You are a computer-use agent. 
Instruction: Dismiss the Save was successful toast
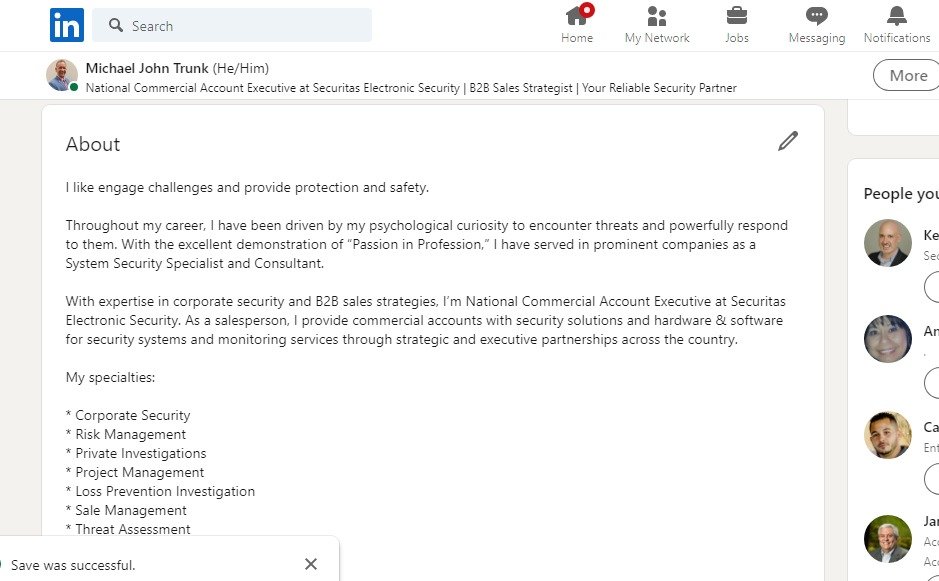(x=311, y=564)
